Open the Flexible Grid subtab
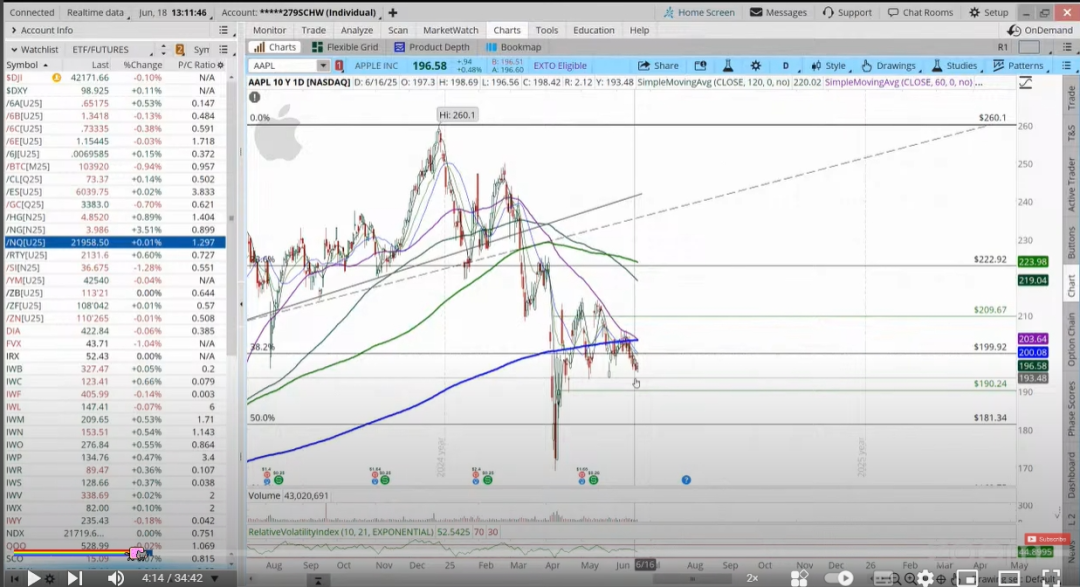The image size is (1080, 587). click(345, 47)
